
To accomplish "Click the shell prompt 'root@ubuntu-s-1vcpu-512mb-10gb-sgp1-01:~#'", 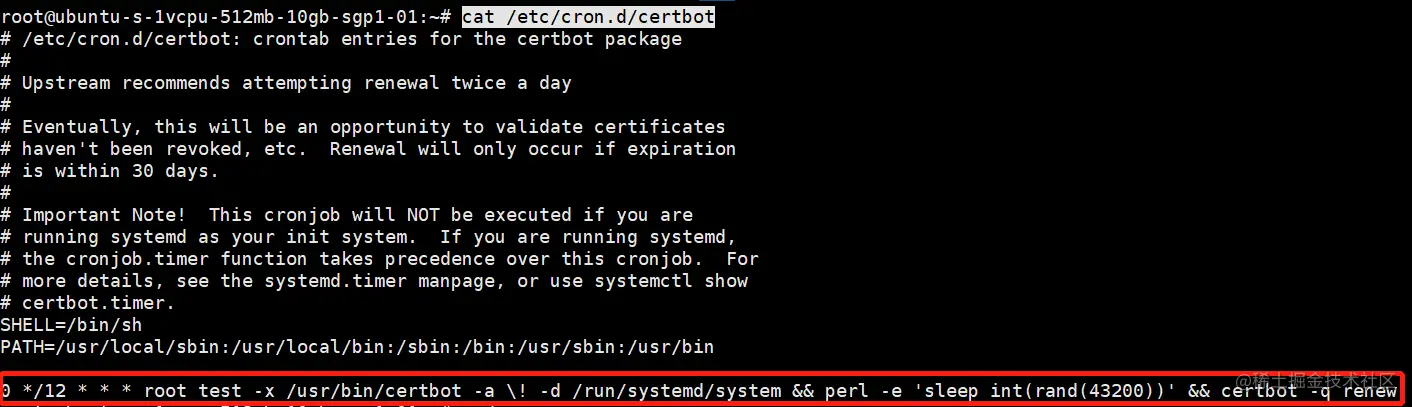I will (225, 17).
